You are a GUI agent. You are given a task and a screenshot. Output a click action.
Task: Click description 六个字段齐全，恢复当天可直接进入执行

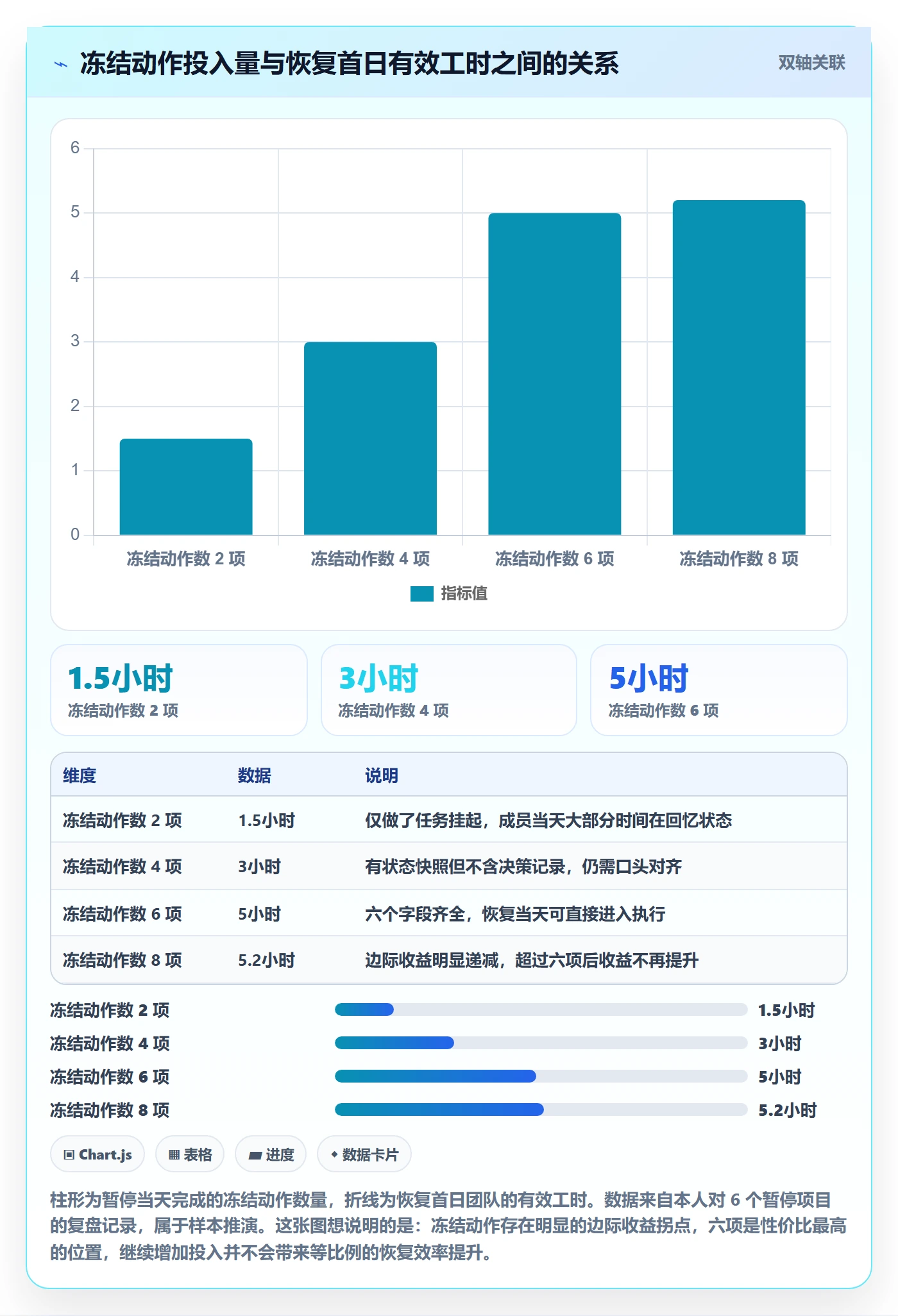click(x=515, y=914)
